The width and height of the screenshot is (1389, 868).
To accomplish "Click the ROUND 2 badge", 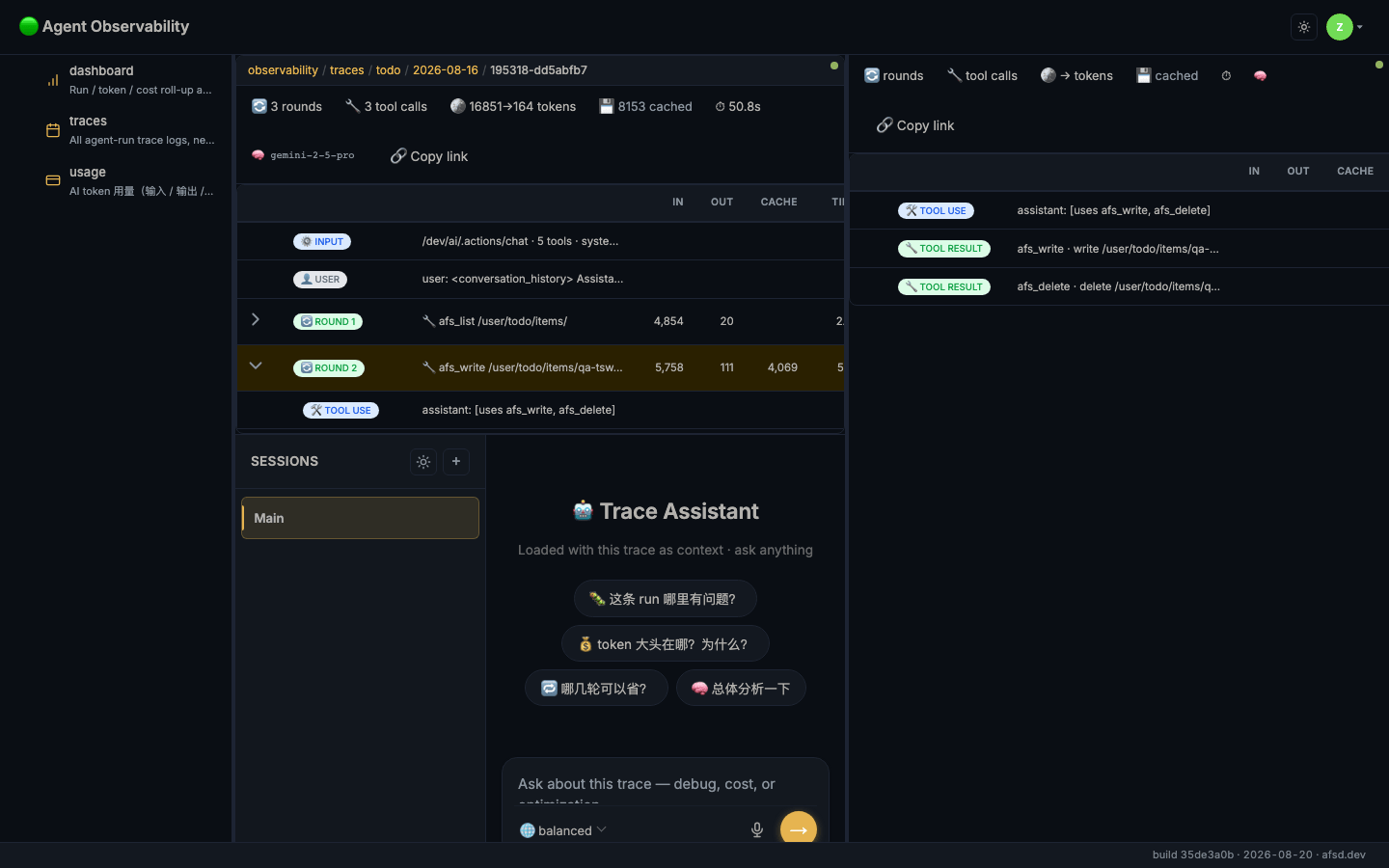I will [329, 367].
